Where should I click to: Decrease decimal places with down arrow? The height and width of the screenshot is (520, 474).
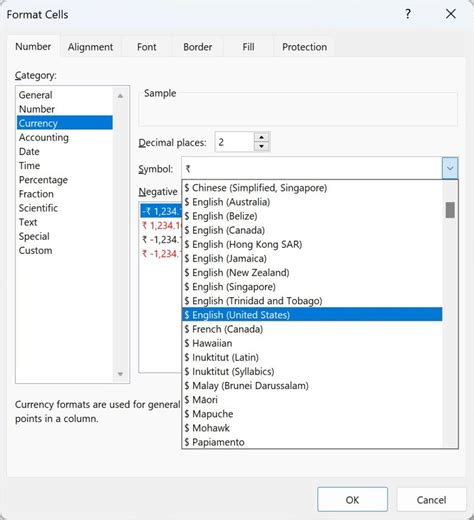[262, 147]
